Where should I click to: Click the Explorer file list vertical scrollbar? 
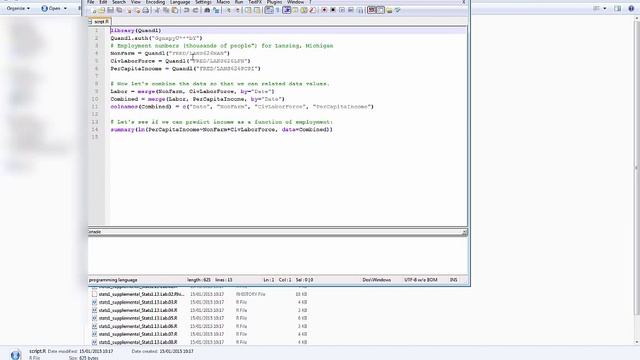[x=637, y=180]
